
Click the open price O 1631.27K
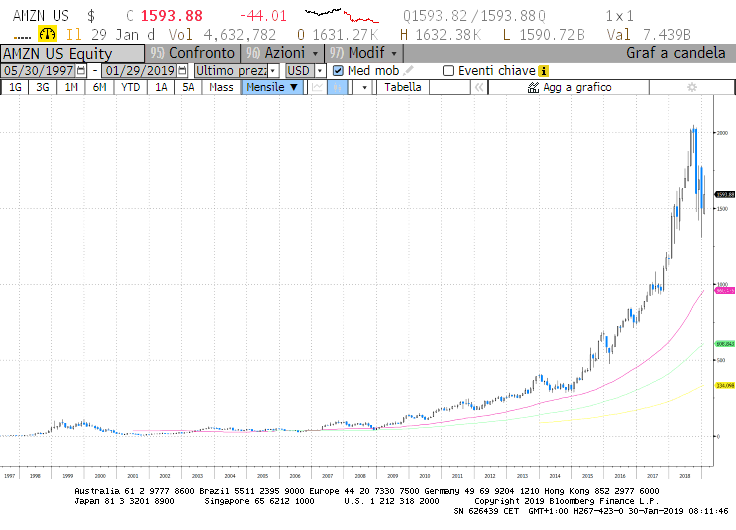pos(337,35)
